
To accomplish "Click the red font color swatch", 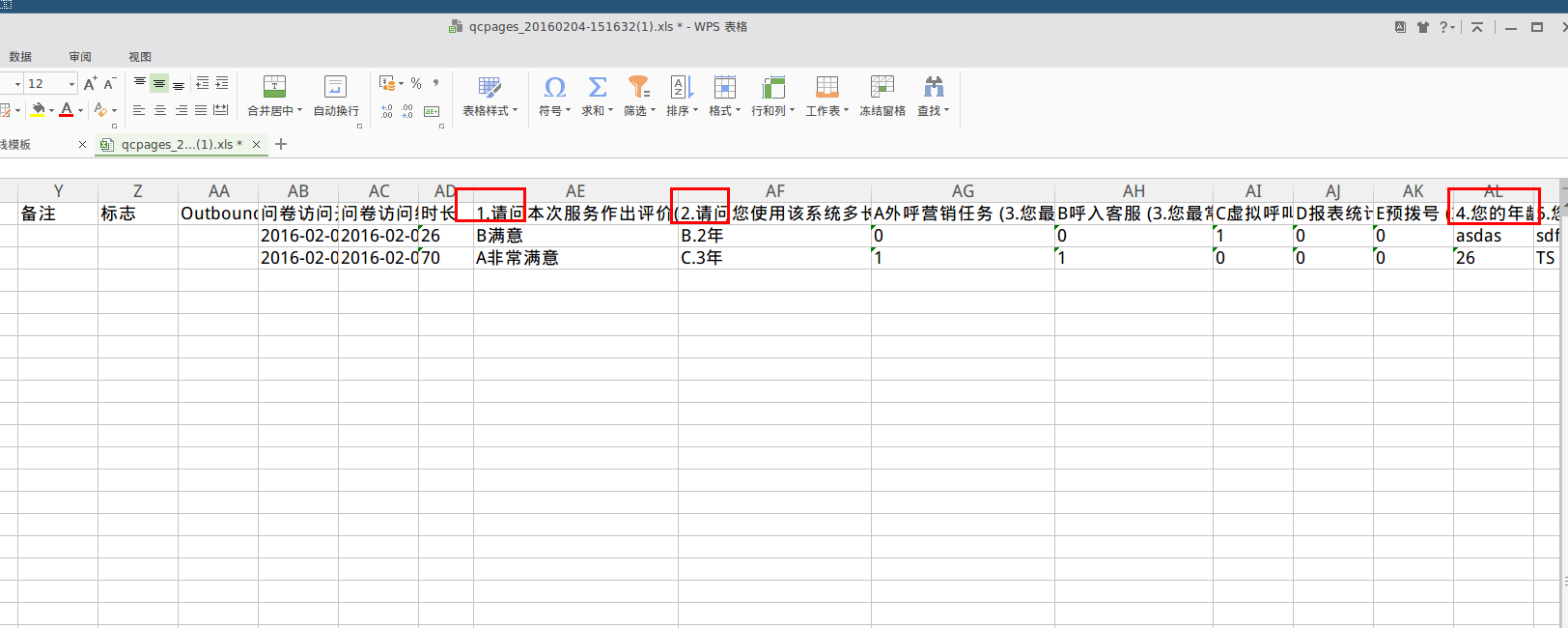I will [x=67, y=110].
